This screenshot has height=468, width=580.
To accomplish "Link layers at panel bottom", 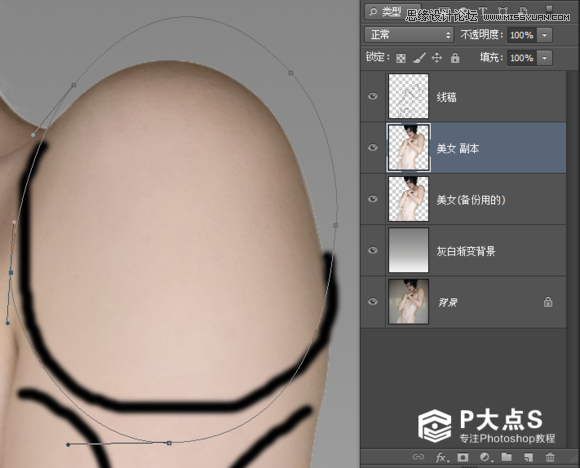I will click(x=418, y=457).
